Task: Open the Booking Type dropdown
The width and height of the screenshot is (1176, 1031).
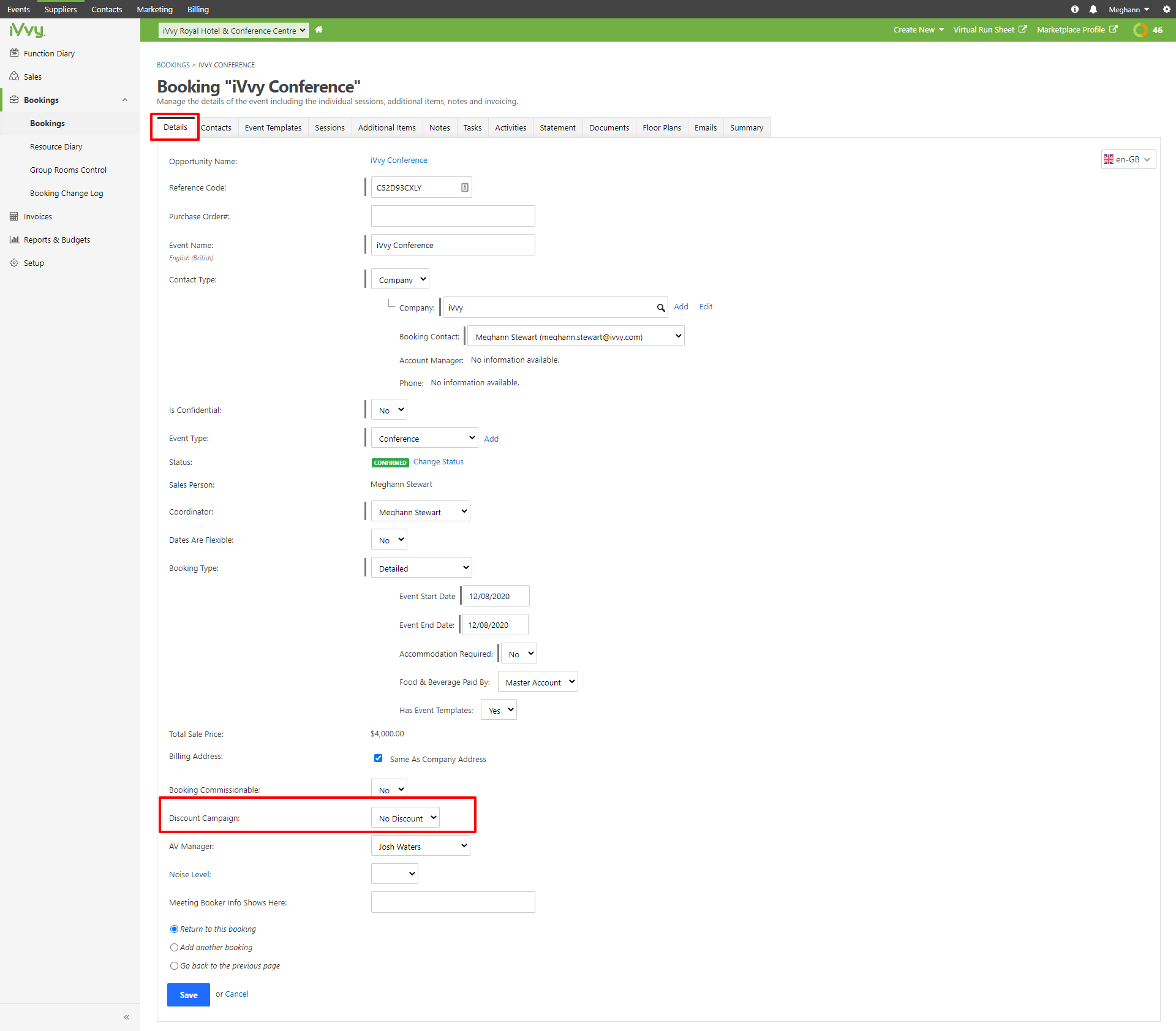Action: click(421, 568)
